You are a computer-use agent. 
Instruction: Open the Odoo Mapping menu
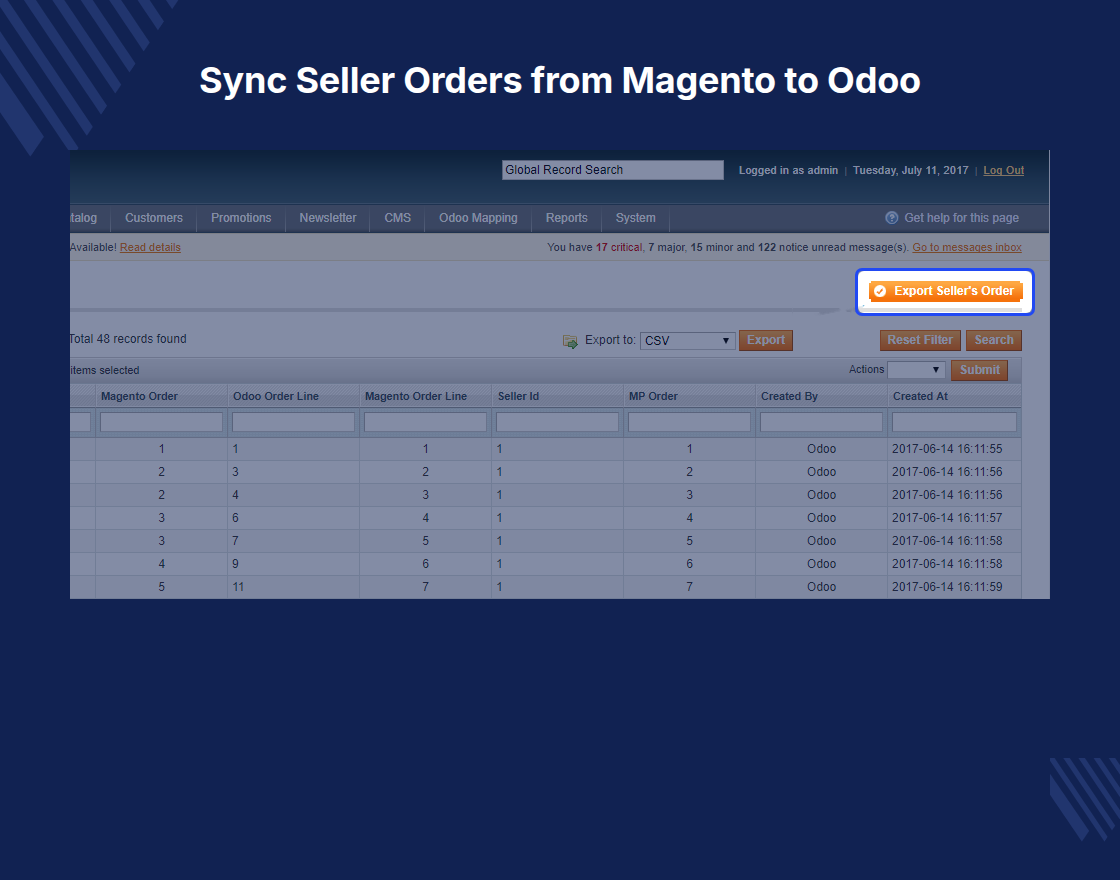pos(478,218)
